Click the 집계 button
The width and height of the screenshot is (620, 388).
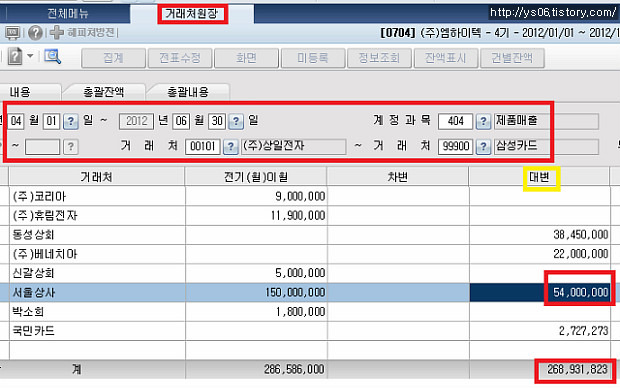[x=113, y=58]
